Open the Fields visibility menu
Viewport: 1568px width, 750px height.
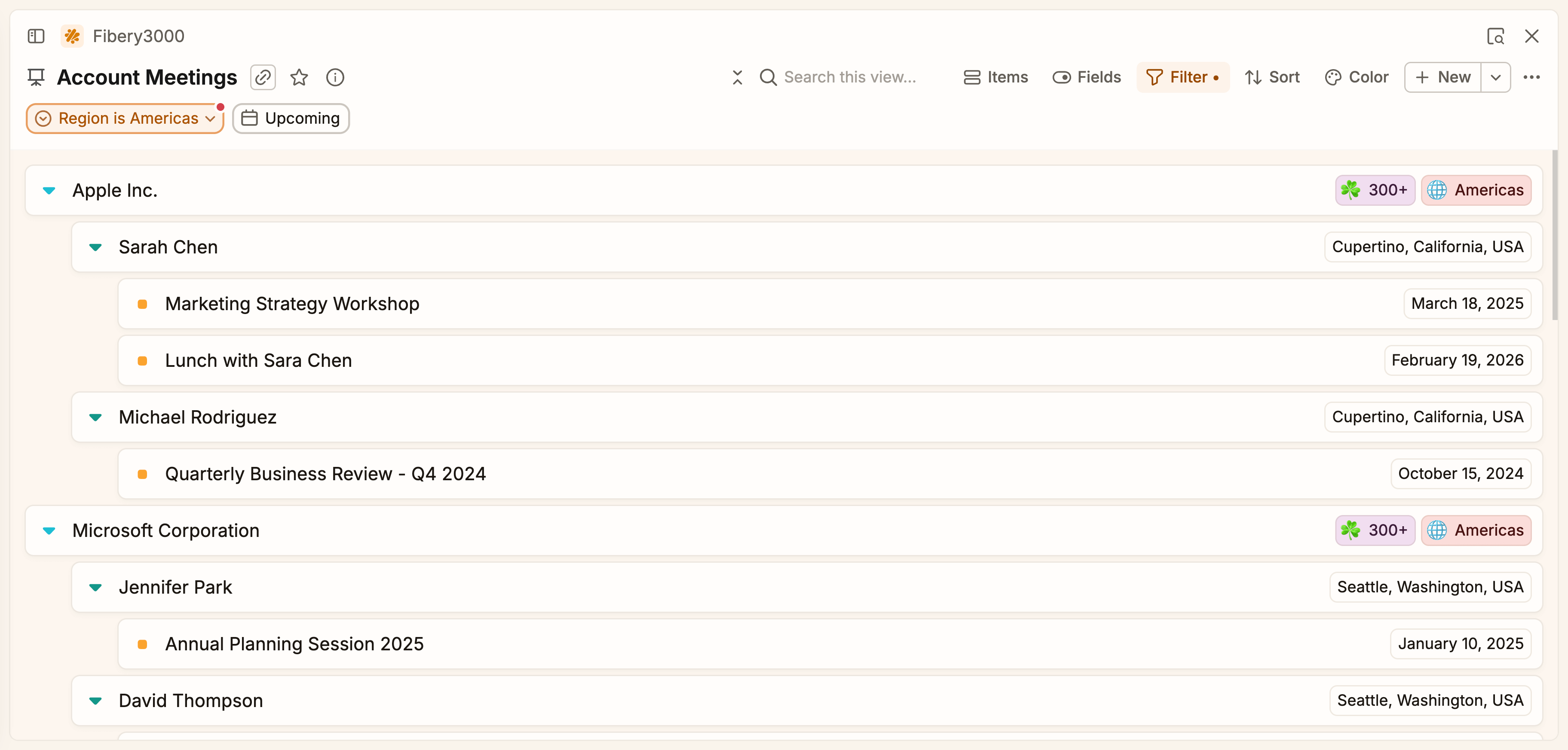tap(1087, 77)
